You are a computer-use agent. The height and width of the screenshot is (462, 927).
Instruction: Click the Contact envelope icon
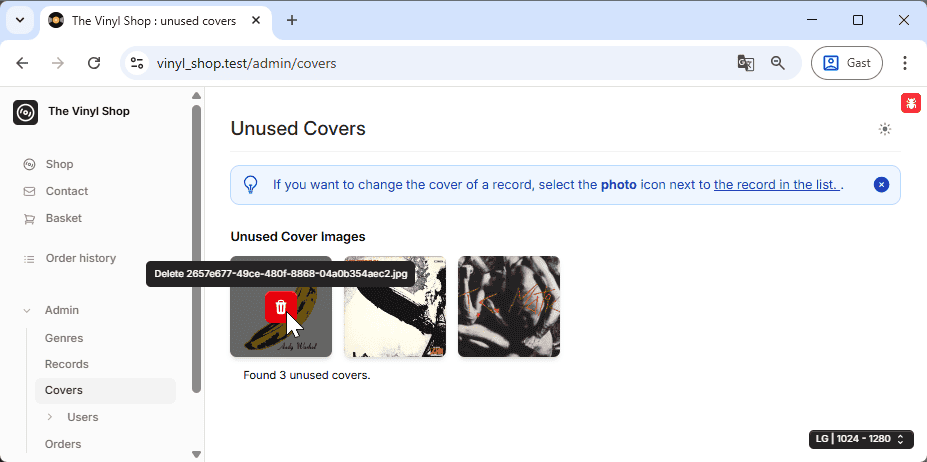pyautogui.click(x=29, y=192)
